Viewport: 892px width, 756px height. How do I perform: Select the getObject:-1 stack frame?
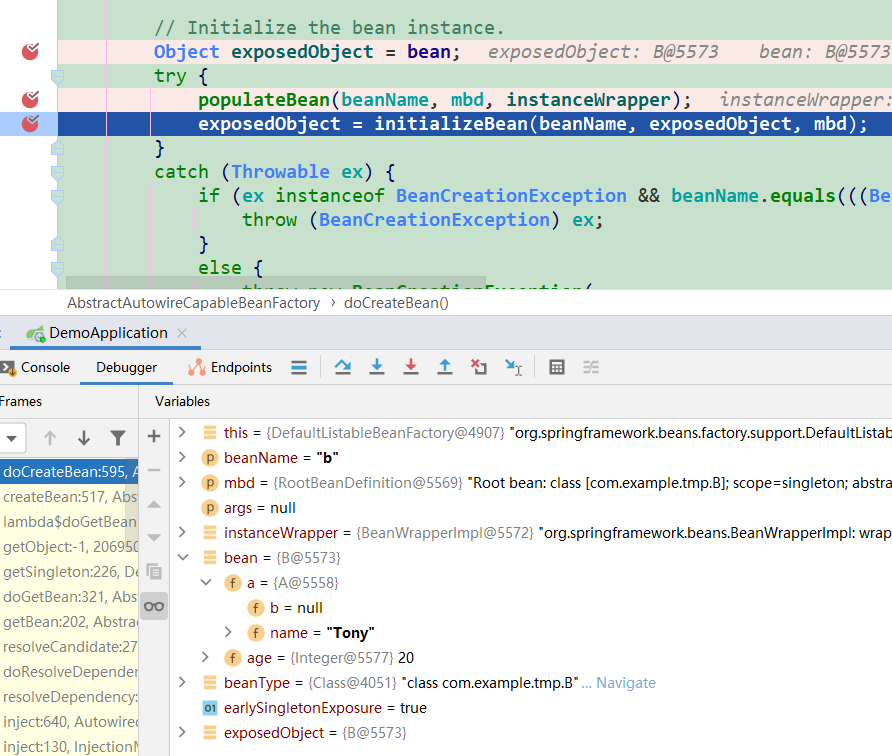pos(69,547)
